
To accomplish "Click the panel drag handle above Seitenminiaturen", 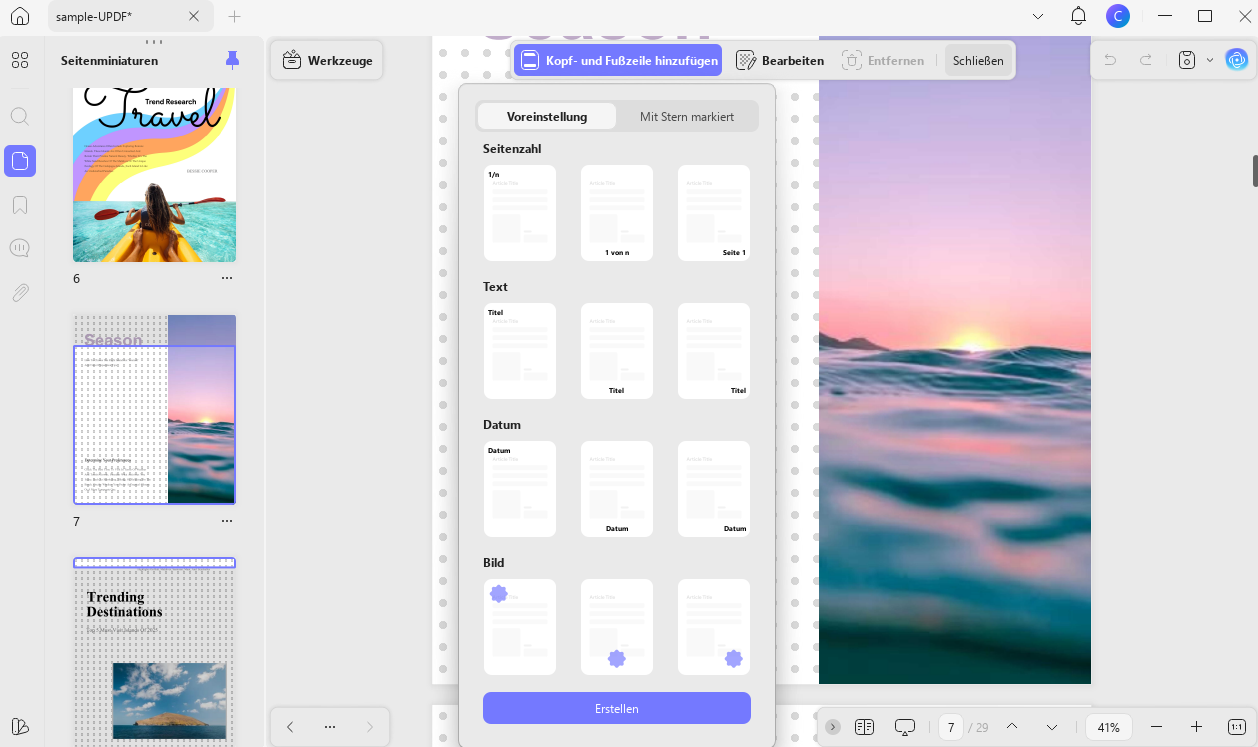I will 153,42.
